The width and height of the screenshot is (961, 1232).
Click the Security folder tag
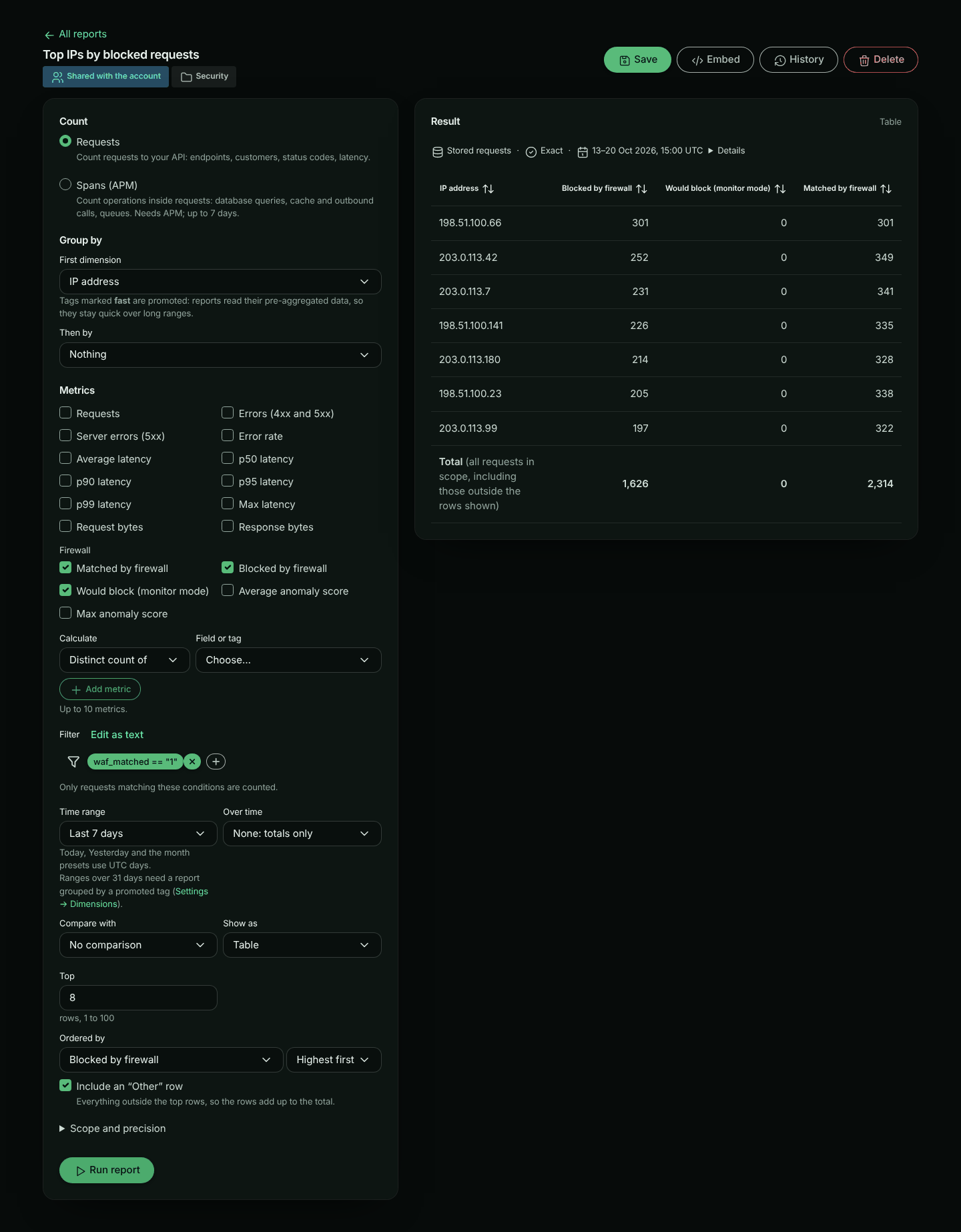204,76
